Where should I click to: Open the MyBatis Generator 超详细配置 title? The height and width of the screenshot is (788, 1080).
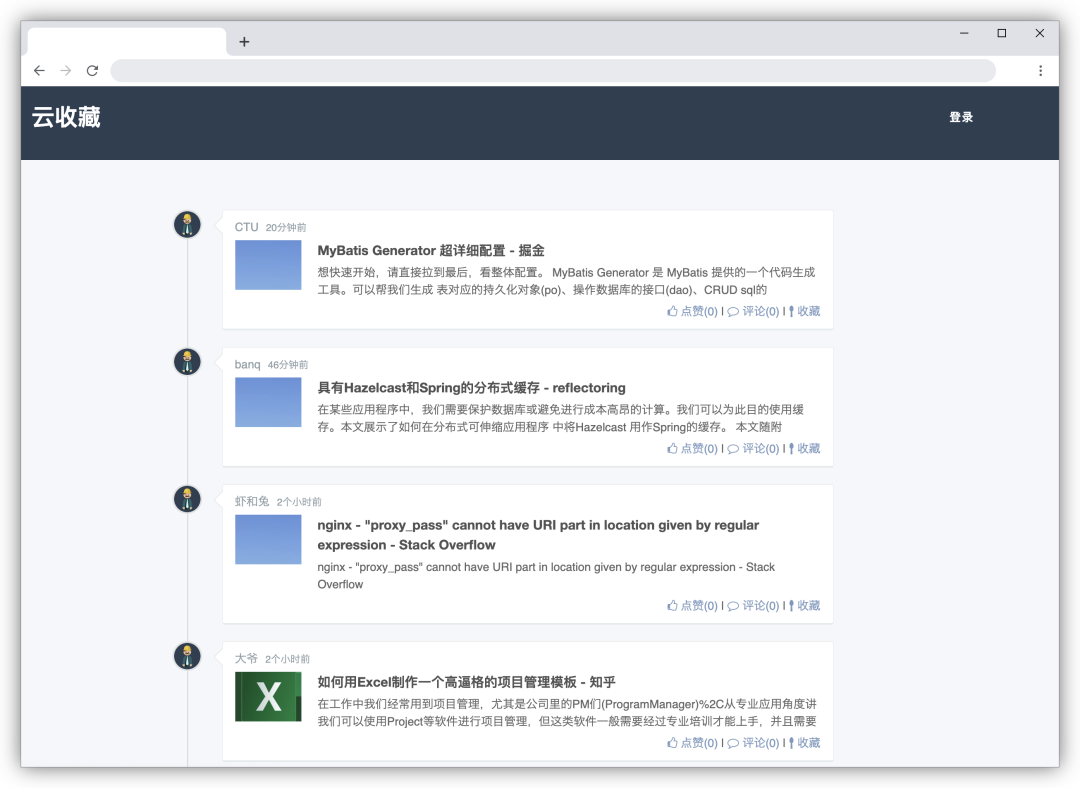430,251
